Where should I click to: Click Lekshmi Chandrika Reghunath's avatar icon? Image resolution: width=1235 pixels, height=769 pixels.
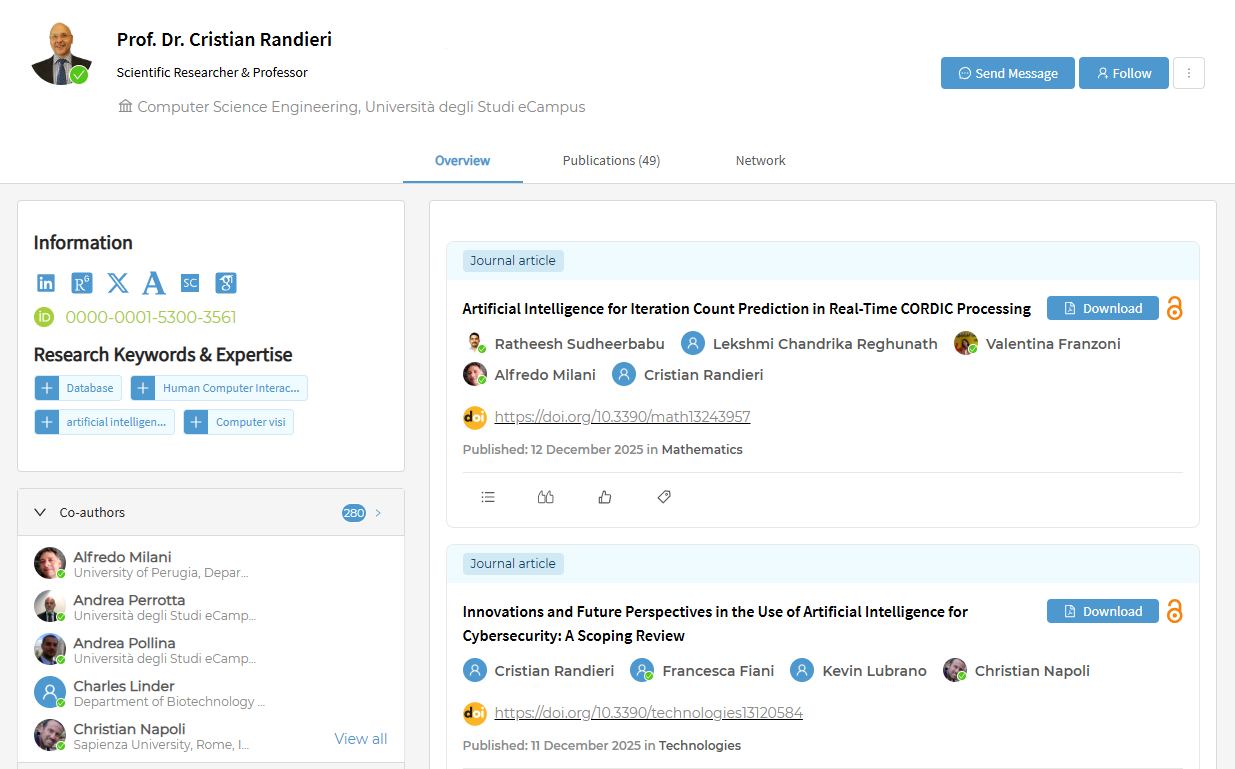point(693,343)
